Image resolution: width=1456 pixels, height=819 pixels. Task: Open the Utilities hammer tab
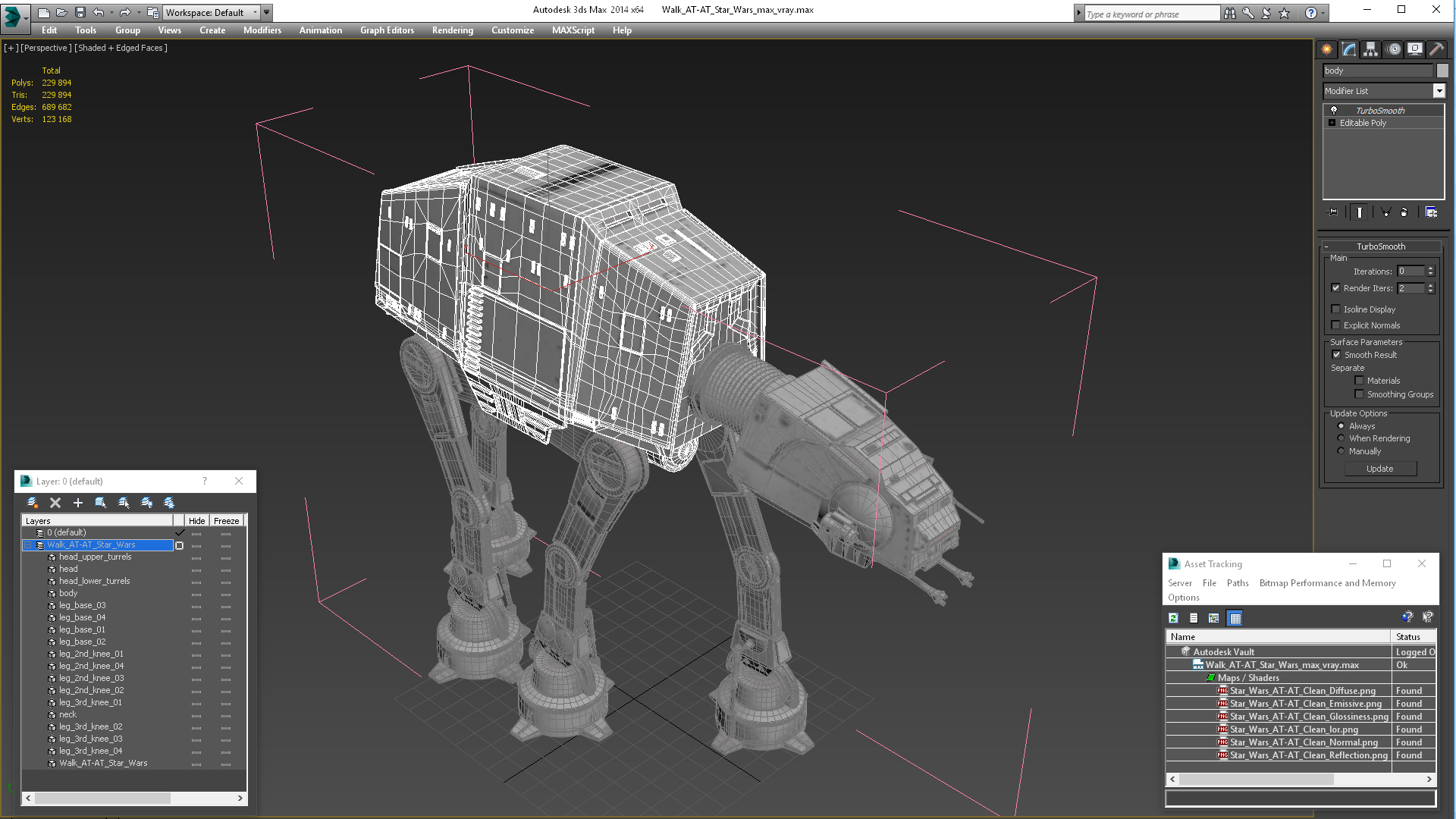click(1436, 49)
